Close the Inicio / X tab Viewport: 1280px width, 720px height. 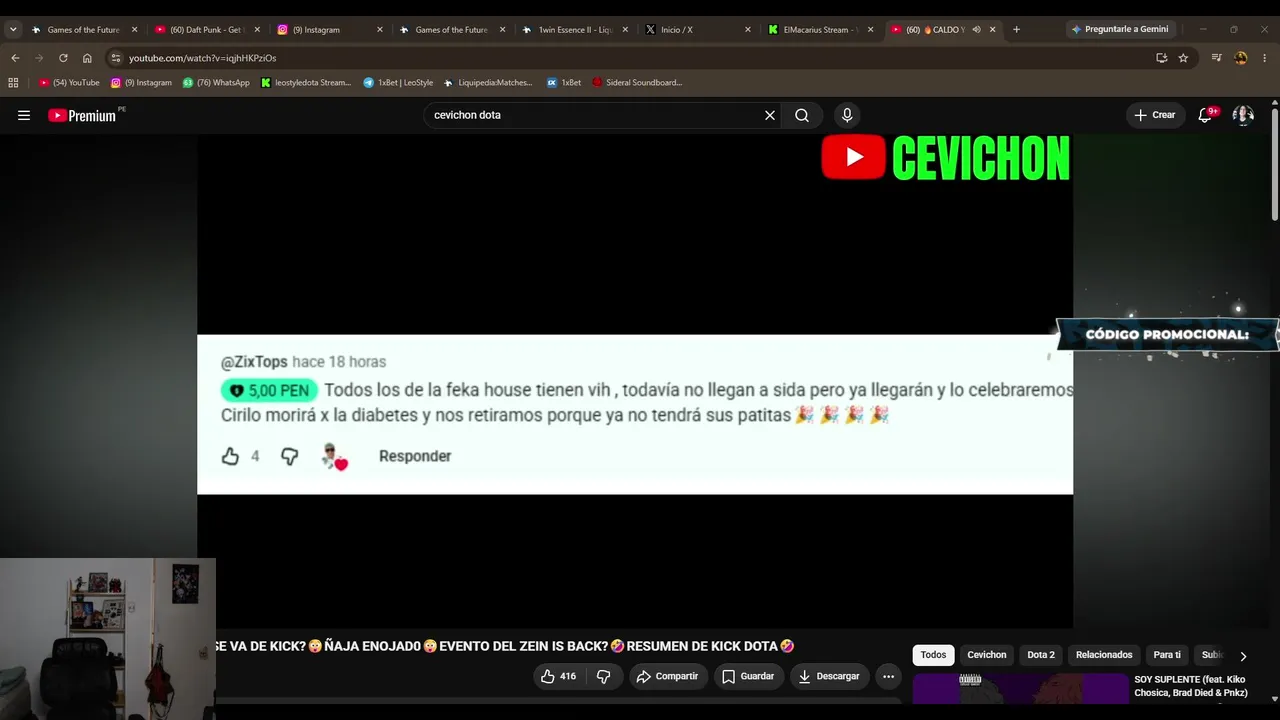[x=747, y=30]
